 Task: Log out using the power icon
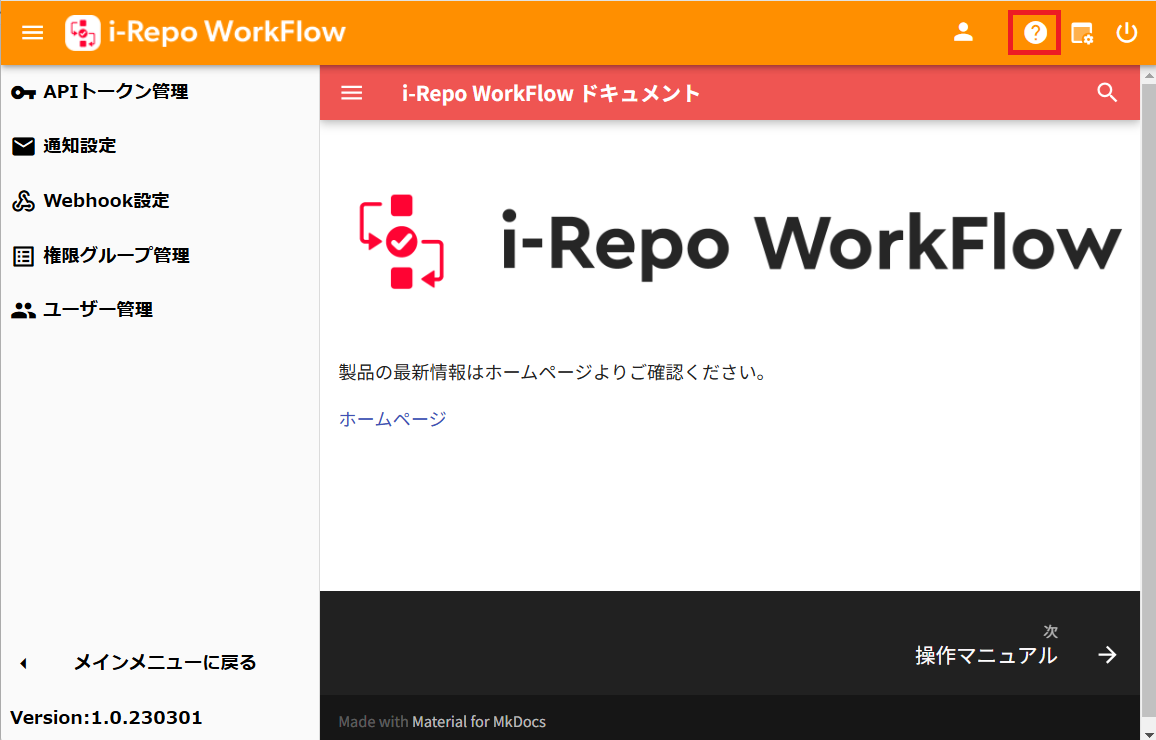[x=1127, y=31]
